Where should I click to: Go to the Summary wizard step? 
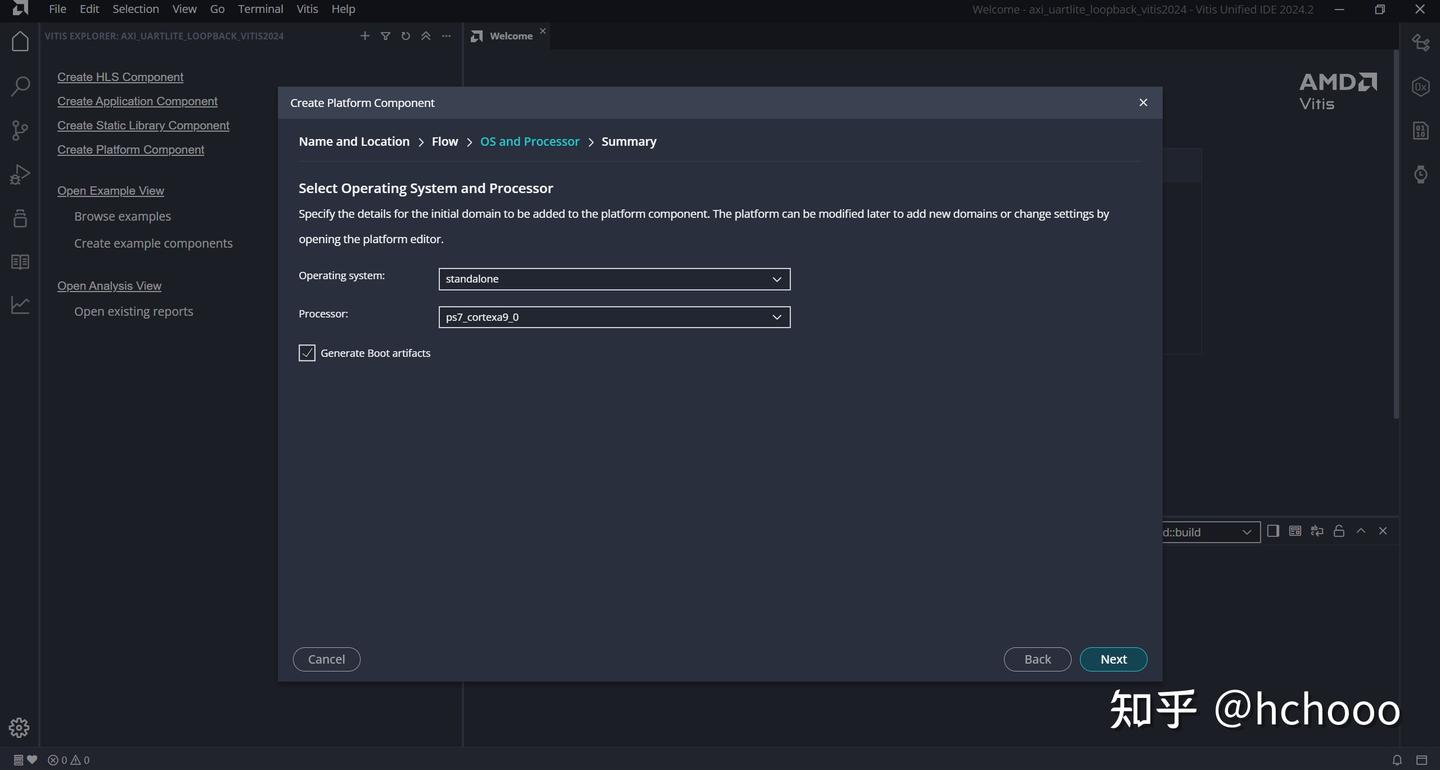tap(629, 141)
